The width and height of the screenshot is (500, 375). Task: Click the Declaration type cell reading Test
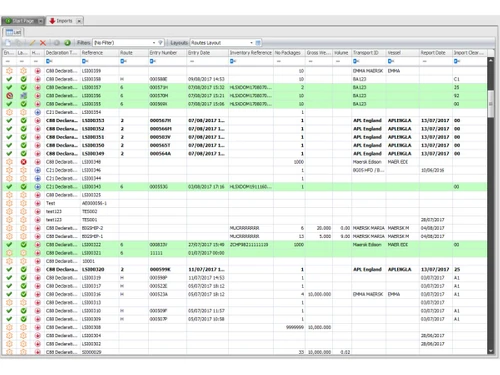pos(62,203)
